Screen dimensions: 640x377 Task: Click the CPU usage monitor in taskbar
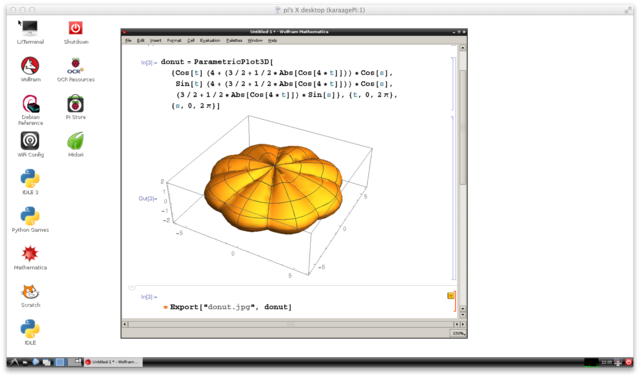click(x=591, y=362)
